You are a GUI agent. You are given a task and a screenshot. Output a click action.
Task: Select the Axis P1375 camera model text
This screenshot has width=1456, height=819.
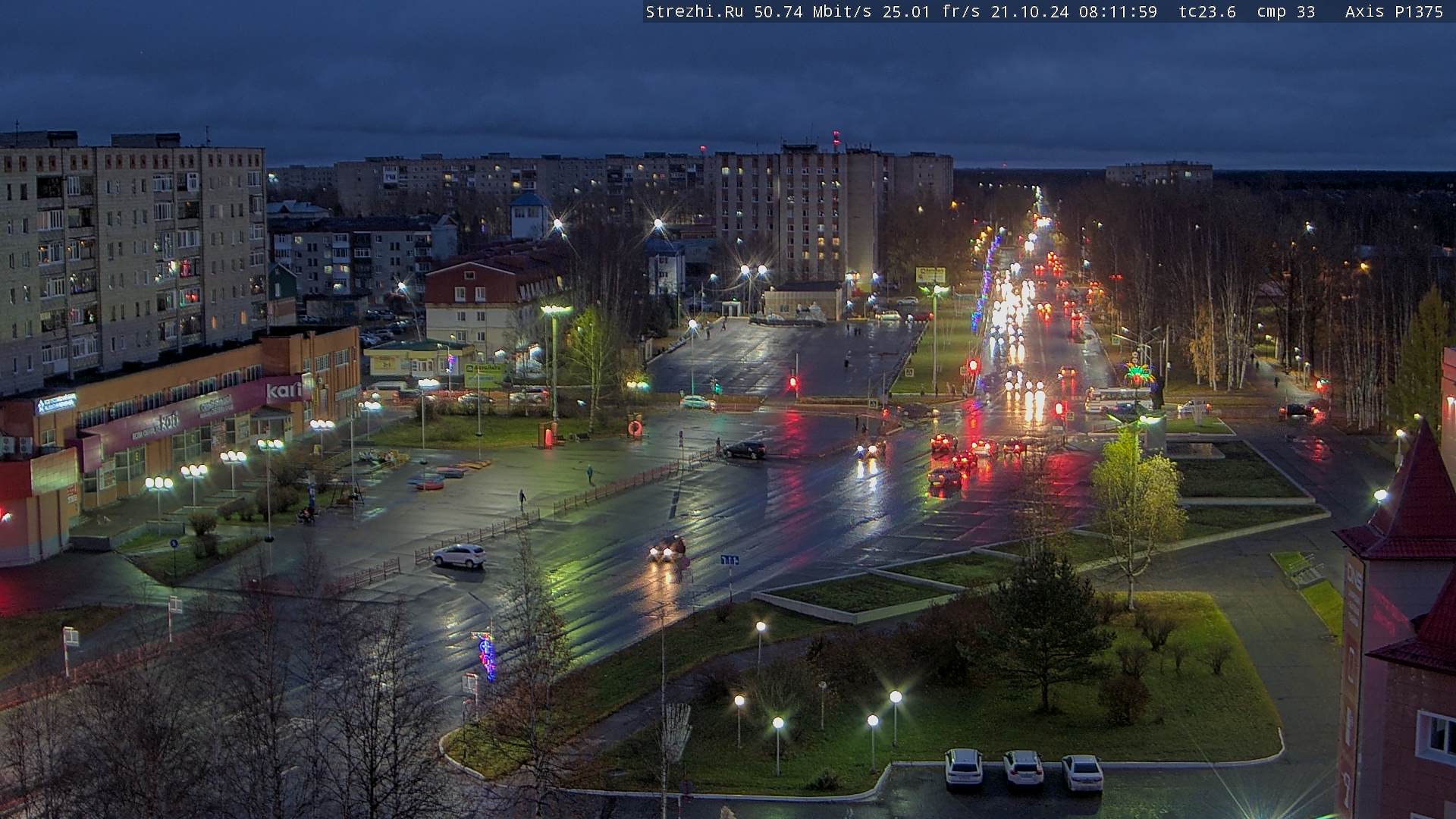coord(1394,11)
